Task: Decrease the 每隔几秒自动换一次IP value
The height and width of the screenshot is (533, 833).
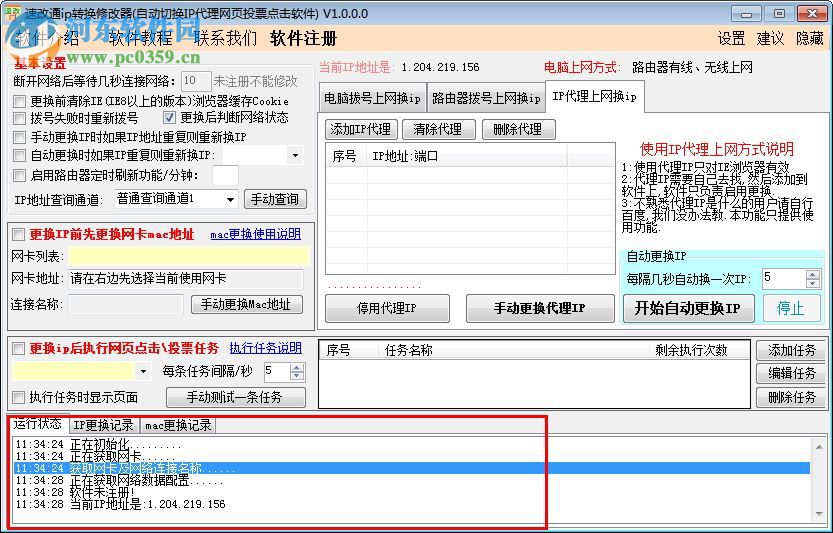Action: click(812, 283)
